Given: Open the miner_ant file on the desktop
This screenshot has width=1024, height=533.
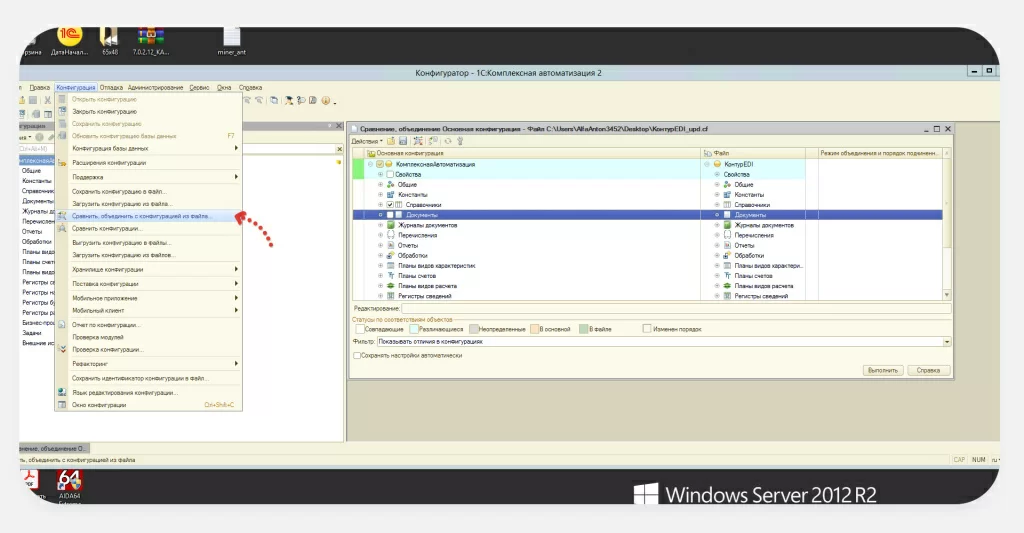Looking at the screenshot, I should pyautogui.click(x=231, y=38).
